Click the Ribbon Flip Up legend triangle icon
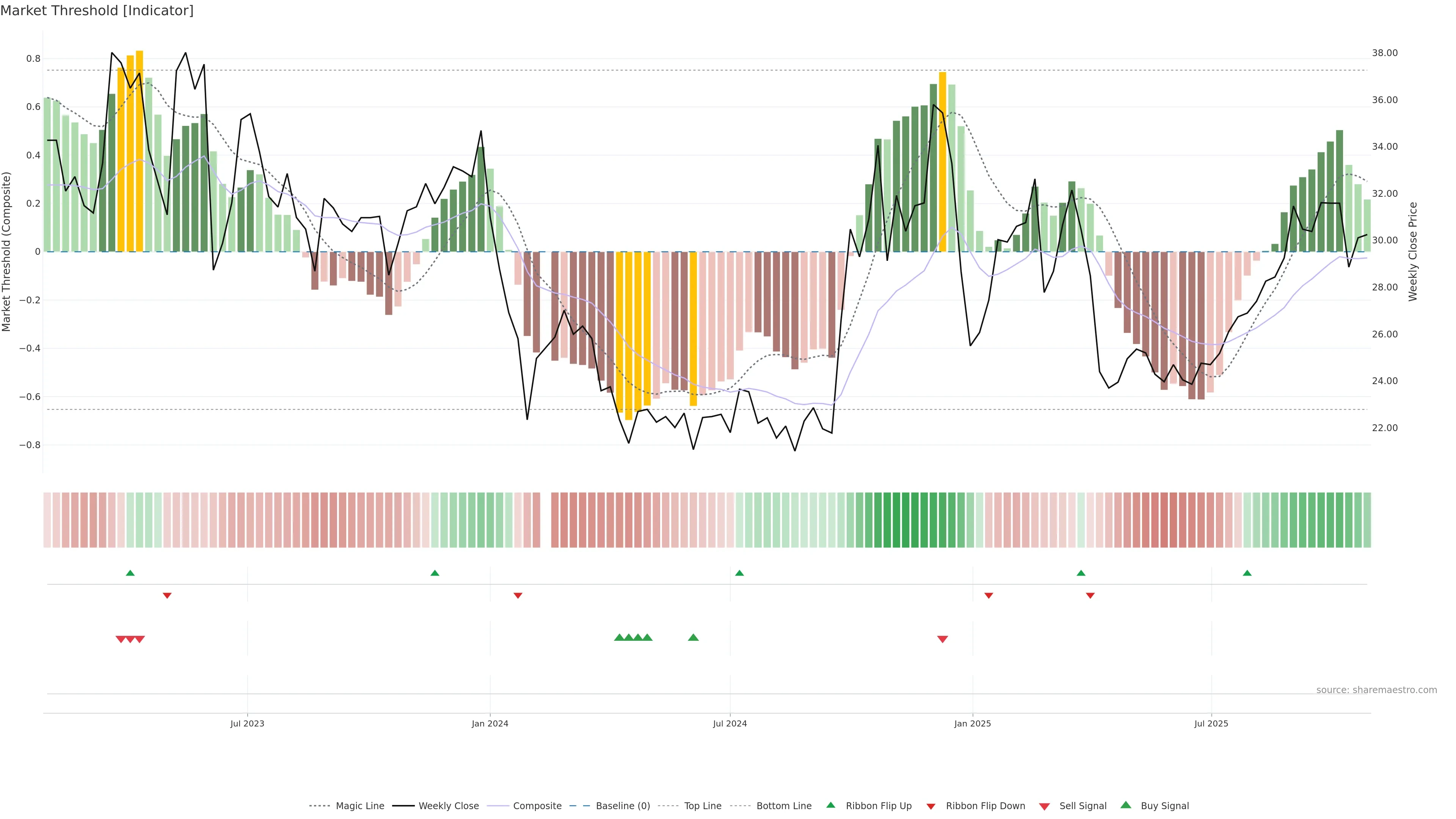Image resolution: width=1456 pixels, height=819 pixels. click(830, 805)
